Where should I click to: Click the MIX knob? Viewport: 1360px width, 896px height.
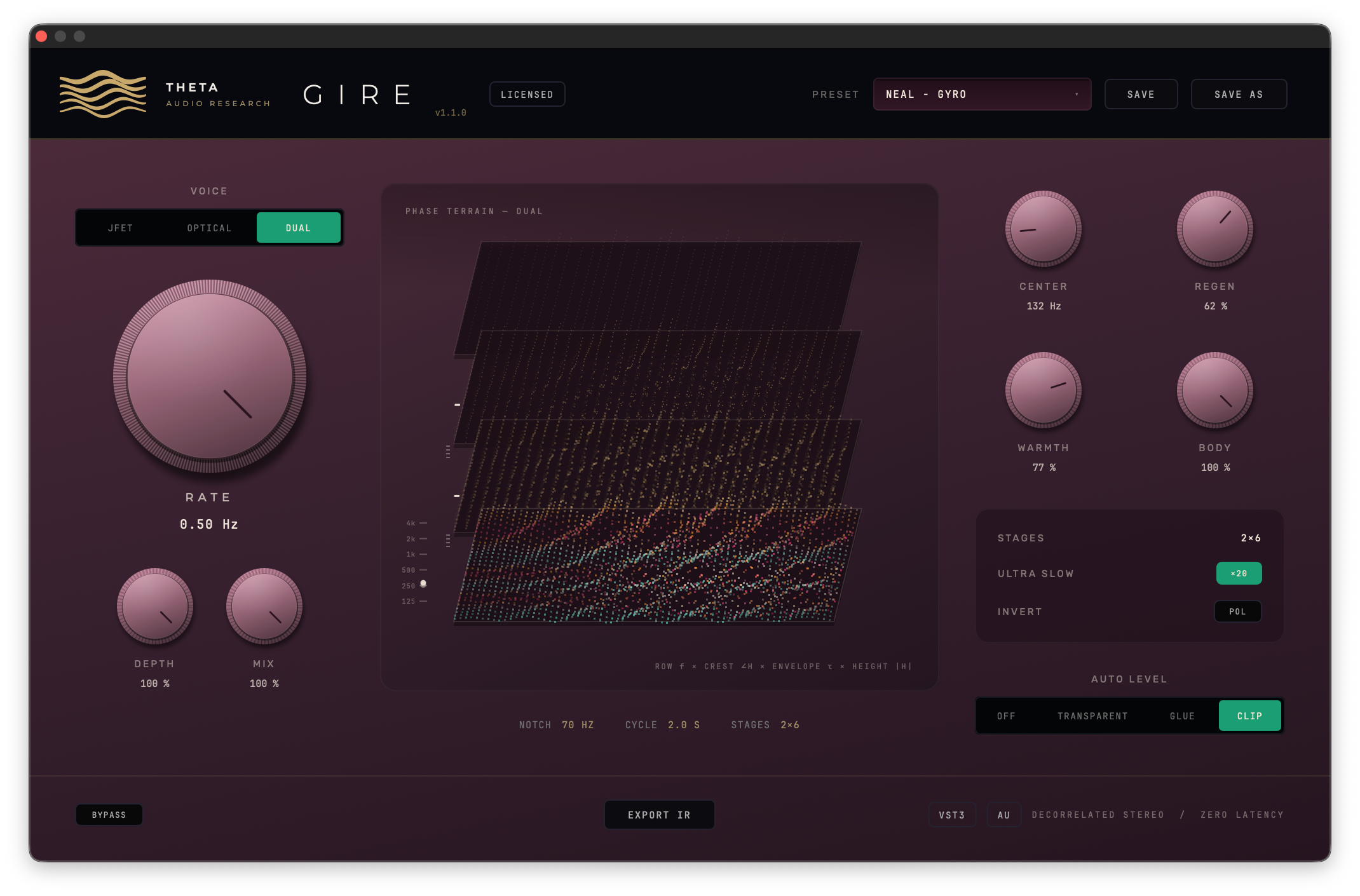[x=264, y=606]
